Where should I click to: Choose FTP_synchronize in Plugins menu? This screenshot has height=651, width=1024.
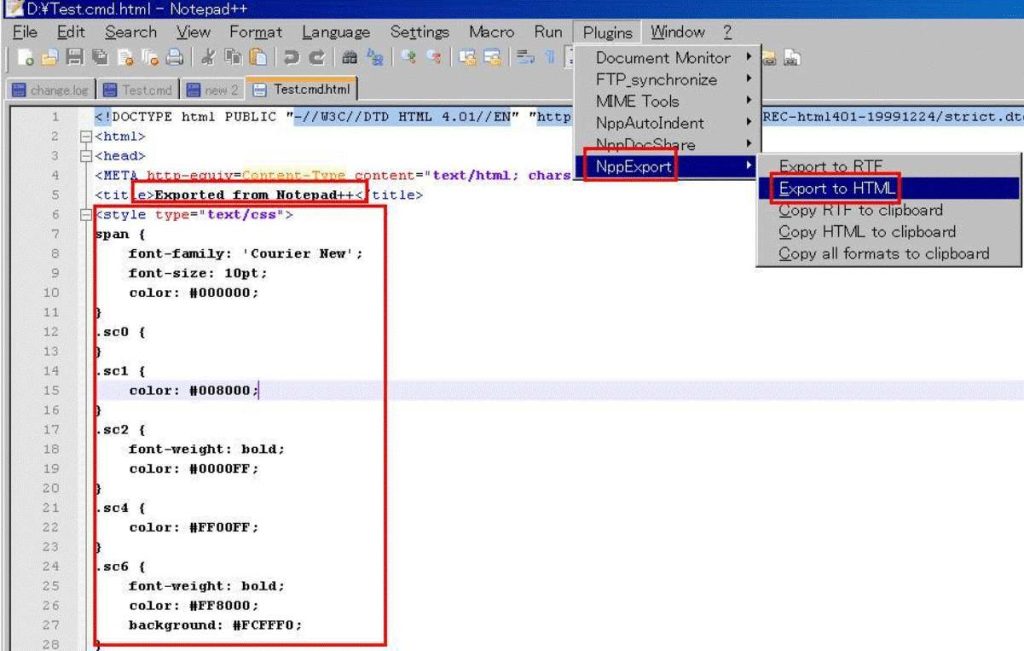pyautogui.click(x=667, y=79)
